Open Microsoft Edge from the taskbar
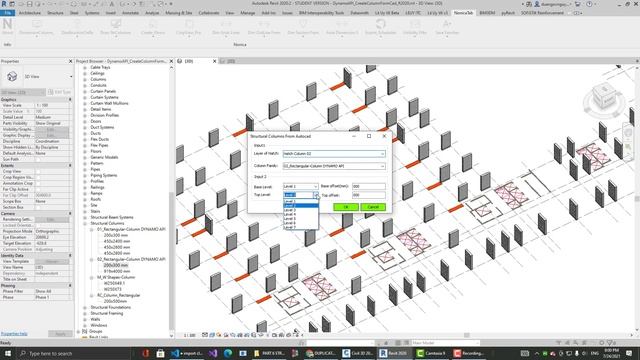This screenshot has height=360, width=640. [x=228, y=353]
